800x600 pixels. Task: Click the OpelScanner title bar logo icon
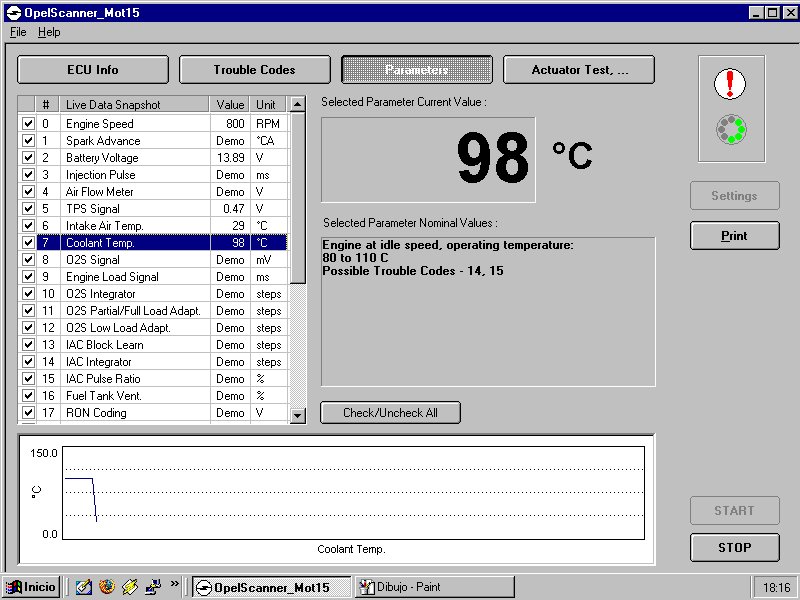coord(14,13)
